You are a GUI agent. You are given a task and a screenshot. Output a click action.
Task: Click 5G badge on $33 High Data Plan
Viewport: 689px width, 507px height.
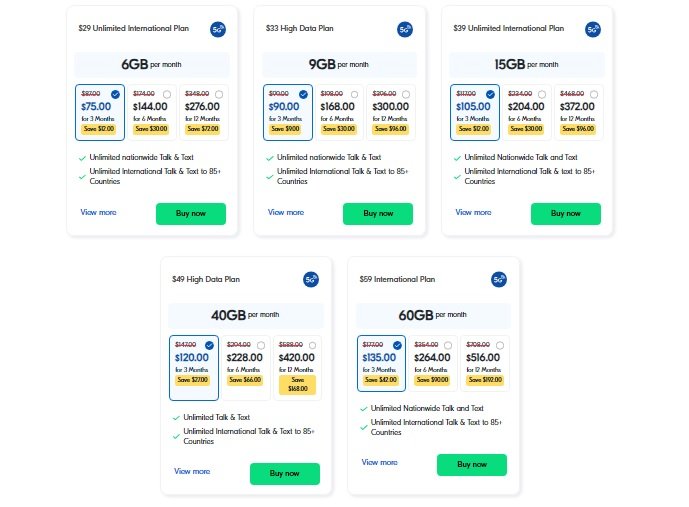405,29
